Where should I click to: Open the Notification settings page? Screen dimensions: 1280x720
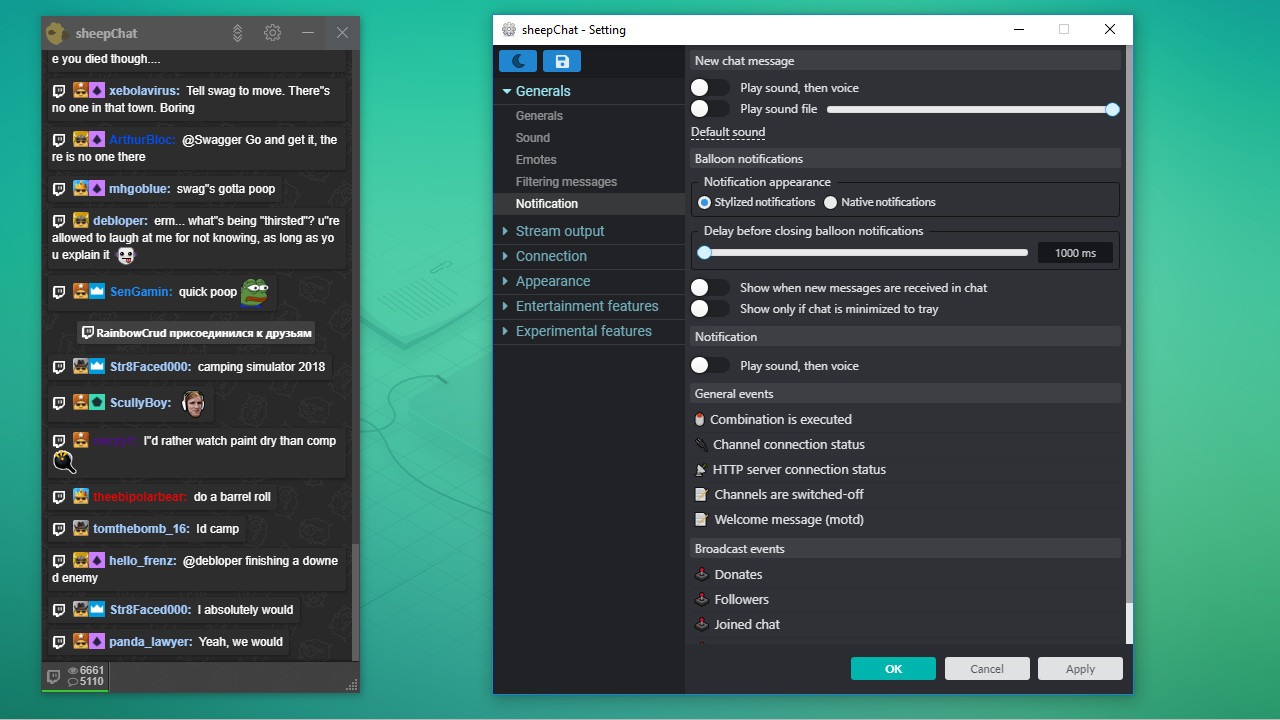tap(545, 203)
